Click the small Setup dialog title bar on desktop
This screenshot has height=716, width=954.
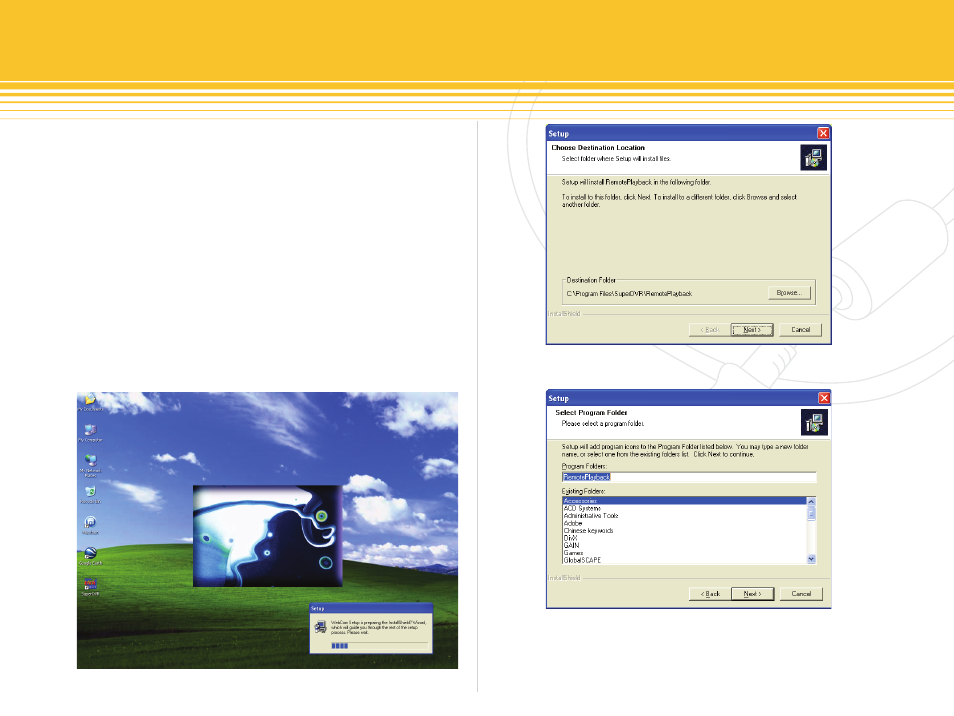tap(371, 608)
